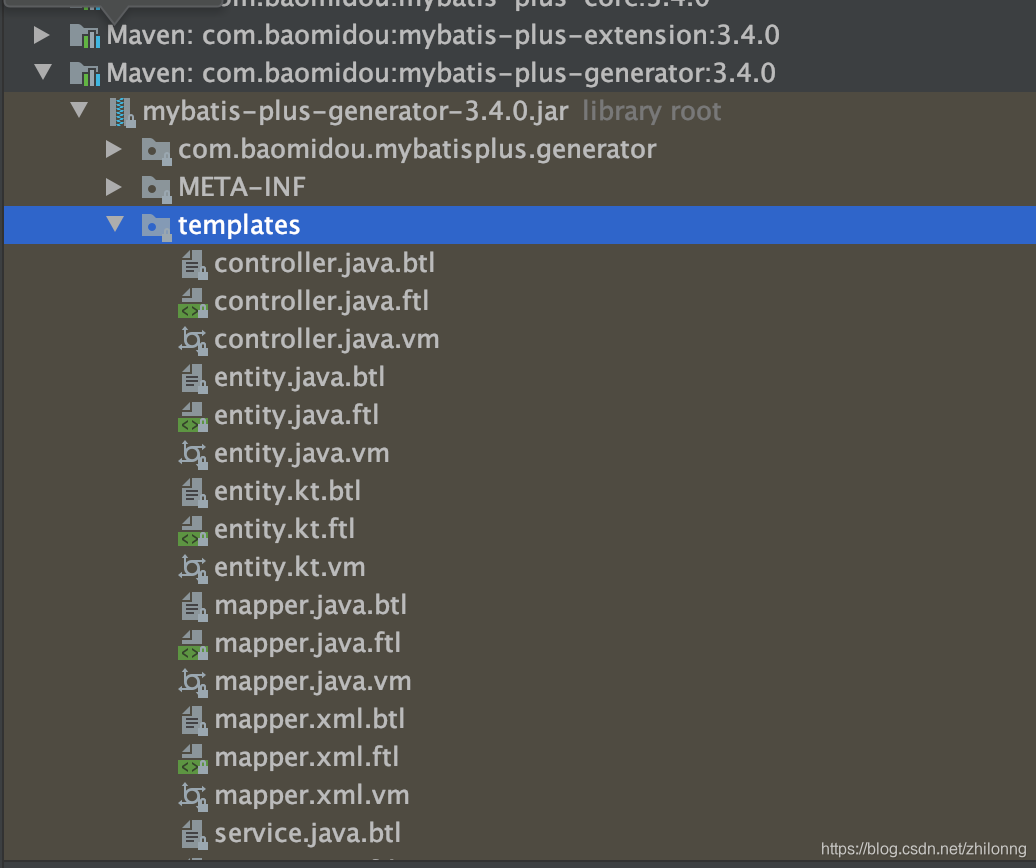Click the FreeMarker icon of entity.kt.ftl
The width and height of the screenshot is (1036, 868).
click(x=193, y=530)
